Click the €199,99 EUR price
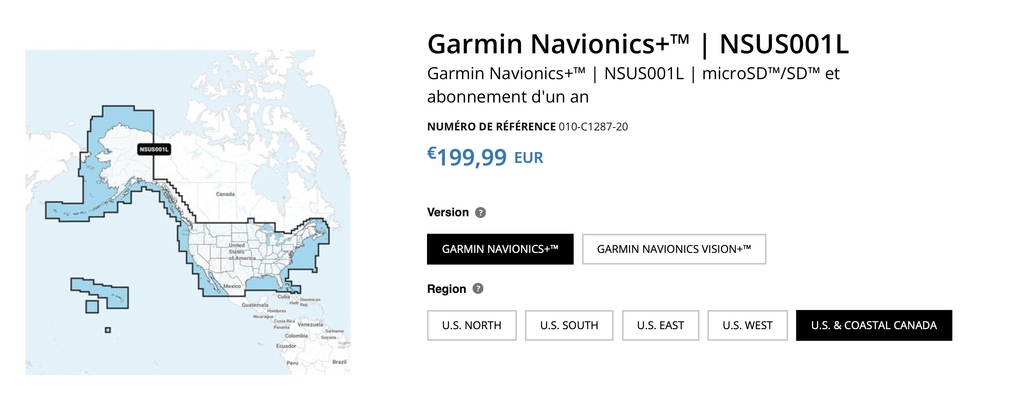Viewport: 1024px width, 410px height. 485,157
